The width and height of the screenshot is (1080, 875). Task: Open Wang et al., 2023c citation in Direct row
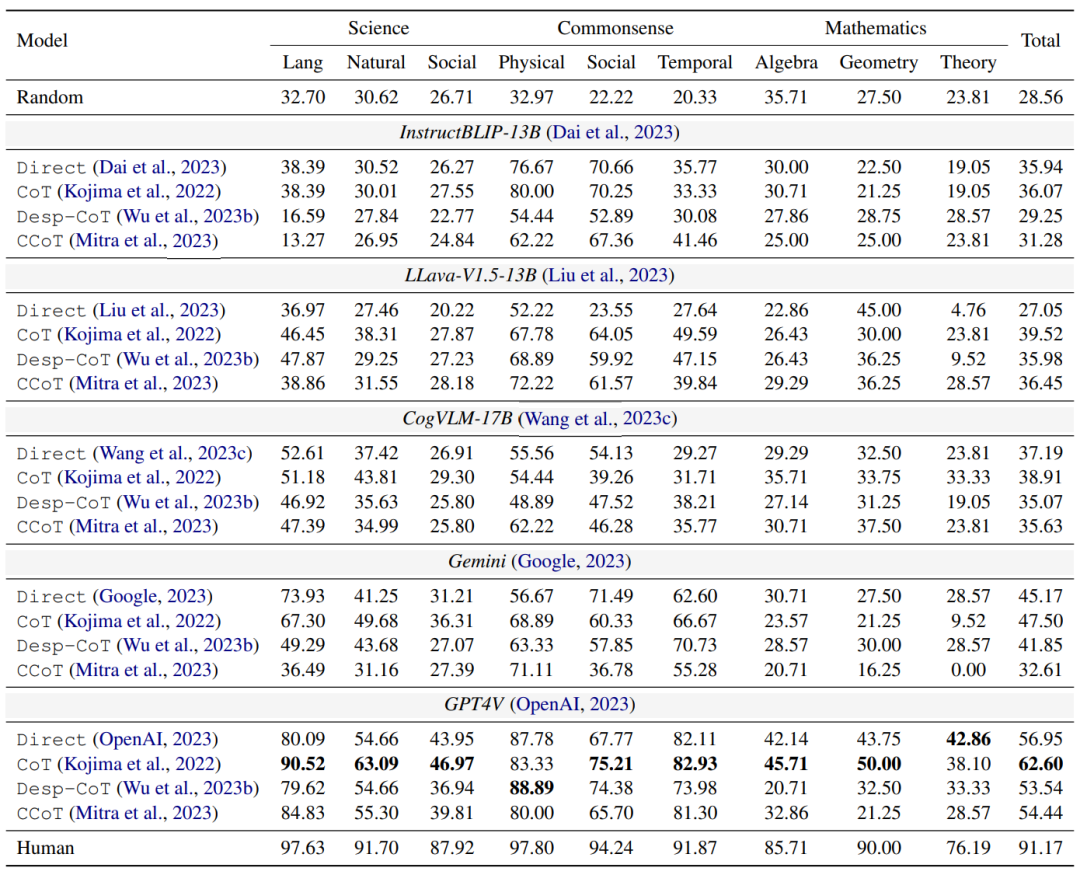(x=173, y=453)
